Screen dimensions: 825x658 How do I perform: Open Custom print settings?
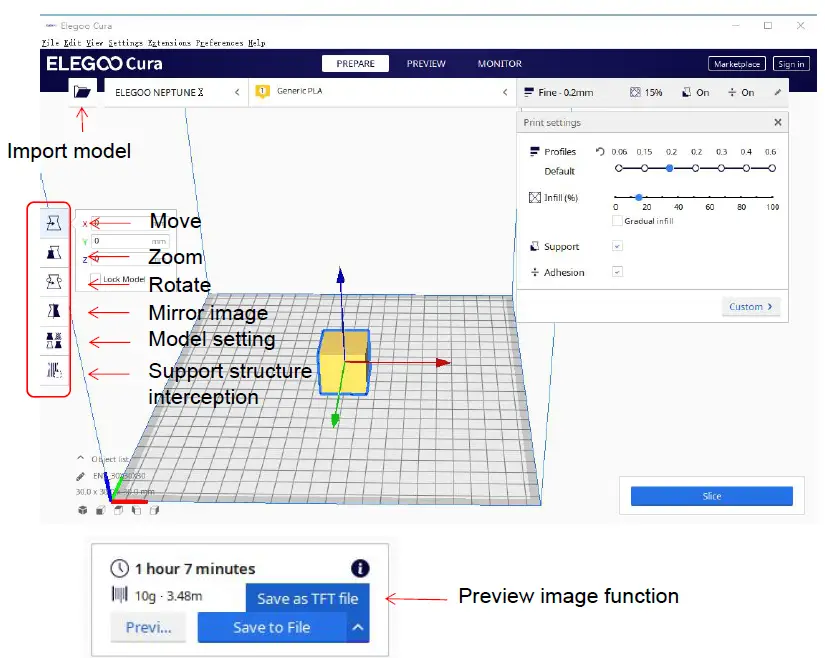tap(751, 307)
